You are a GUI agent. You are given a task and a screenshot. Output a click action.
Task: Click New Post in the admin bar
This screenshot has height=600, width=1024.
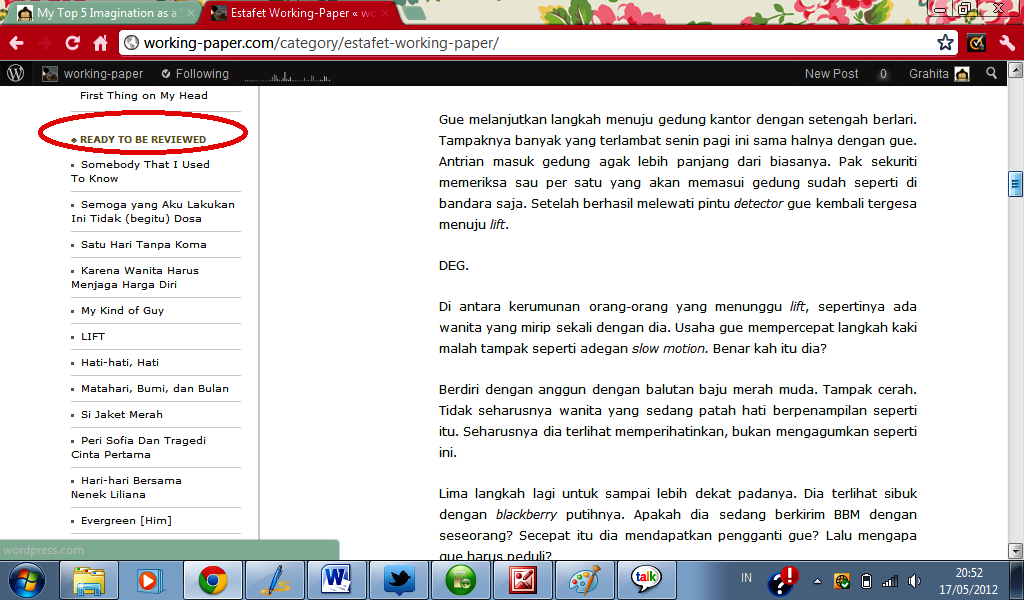(x=831, y=73)
